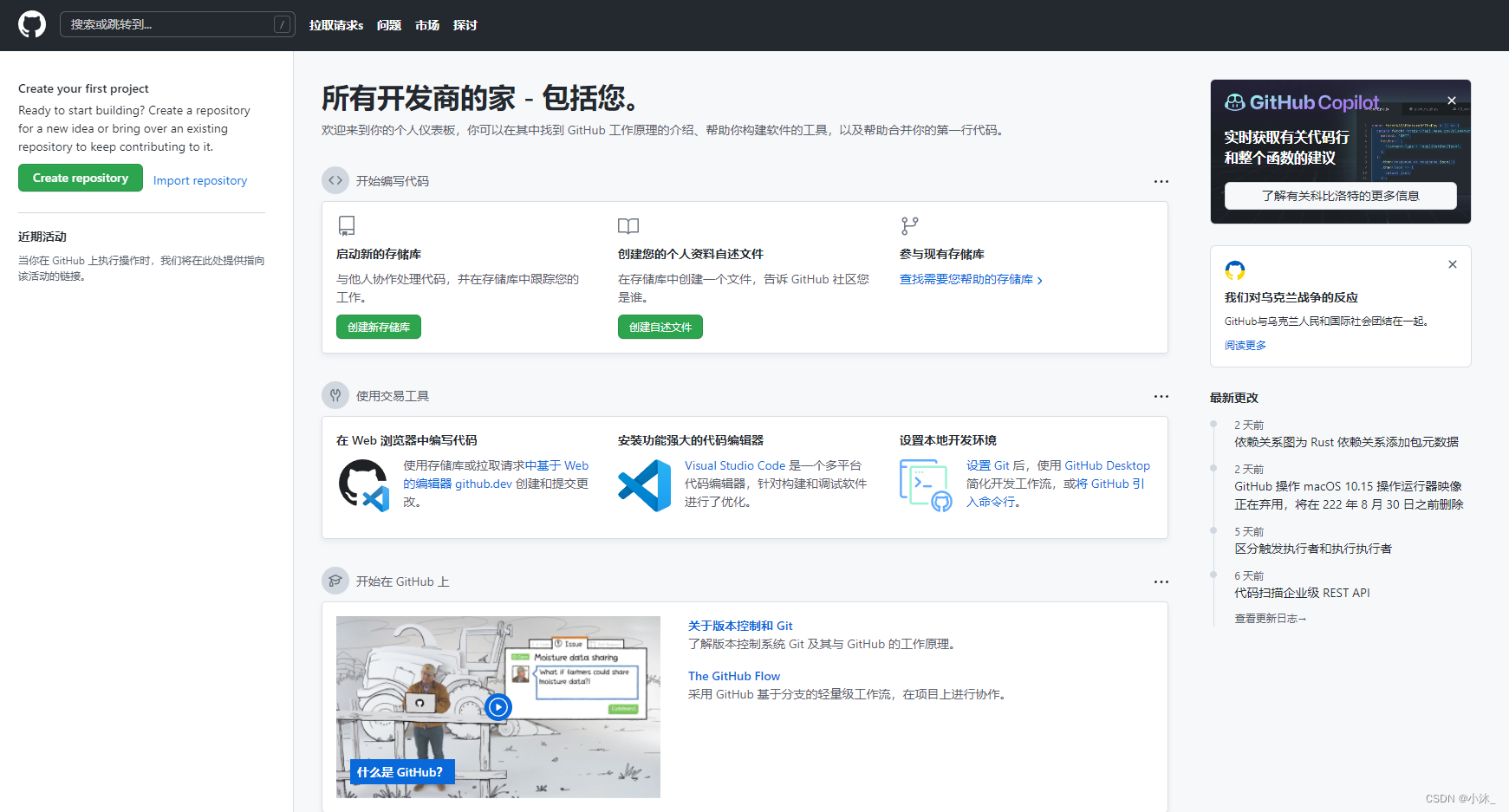This screenshot has height=812, width=1509.
Task: Open the kebab menu for 使用交易工具 section
Action: [1161, 396]
